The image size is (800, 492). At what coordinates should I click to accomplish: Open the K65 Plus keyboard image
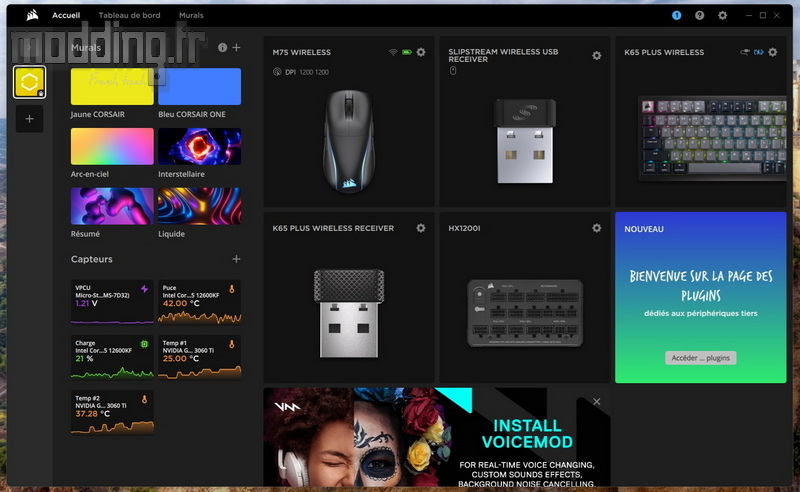pos(713,138)
